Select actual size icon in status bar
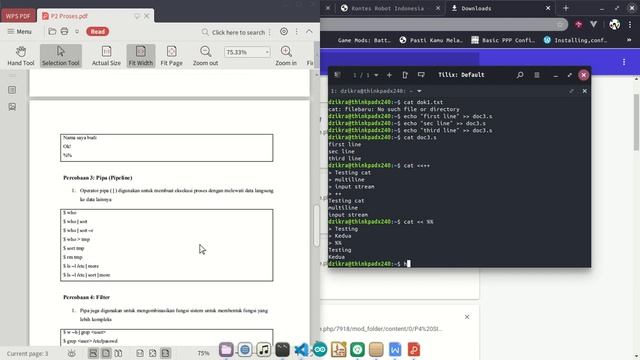 click(140, 353)
